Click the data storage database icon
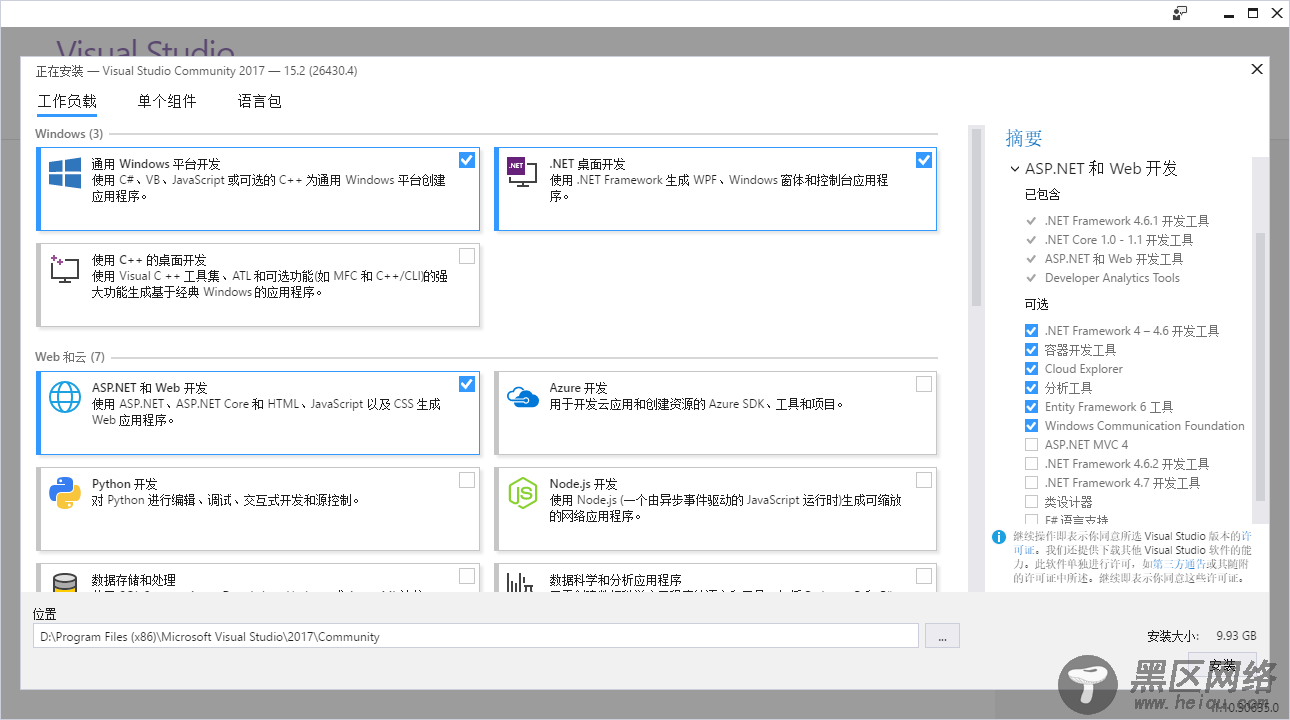The height and width of the screenshot is (720, 1290). [65, 583]
